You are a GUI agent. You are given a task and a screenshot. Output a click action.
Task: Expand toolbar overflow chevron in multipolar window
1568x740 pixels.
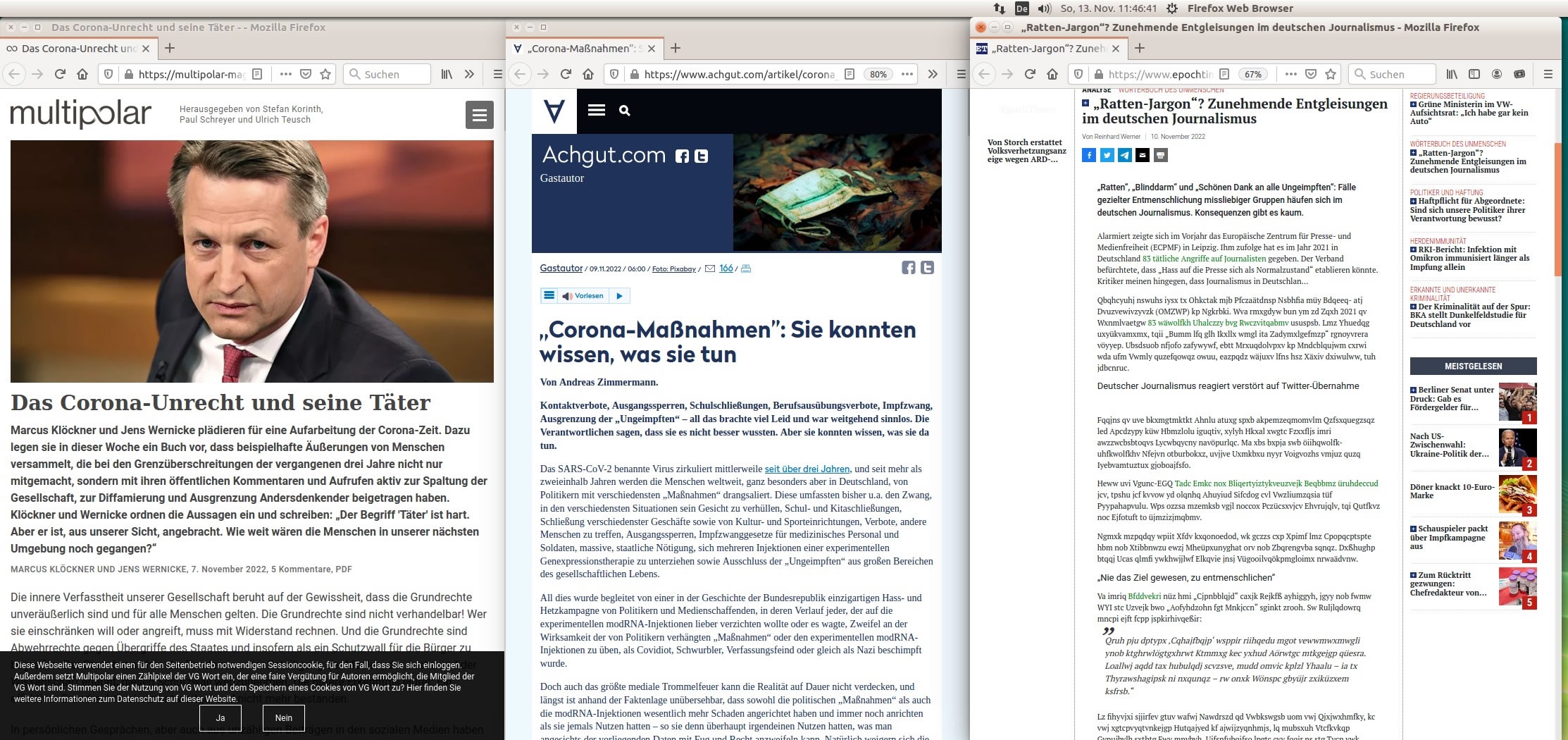[x=469, y=74]
